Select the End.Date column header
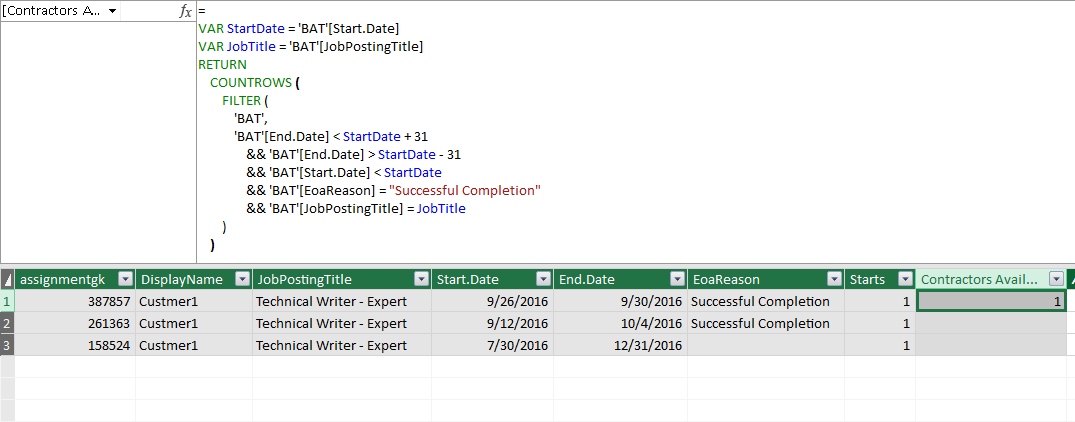Image resolution: width=1075 pixels, height=422 pixels. pyautogui.click(x=620, y=279)
